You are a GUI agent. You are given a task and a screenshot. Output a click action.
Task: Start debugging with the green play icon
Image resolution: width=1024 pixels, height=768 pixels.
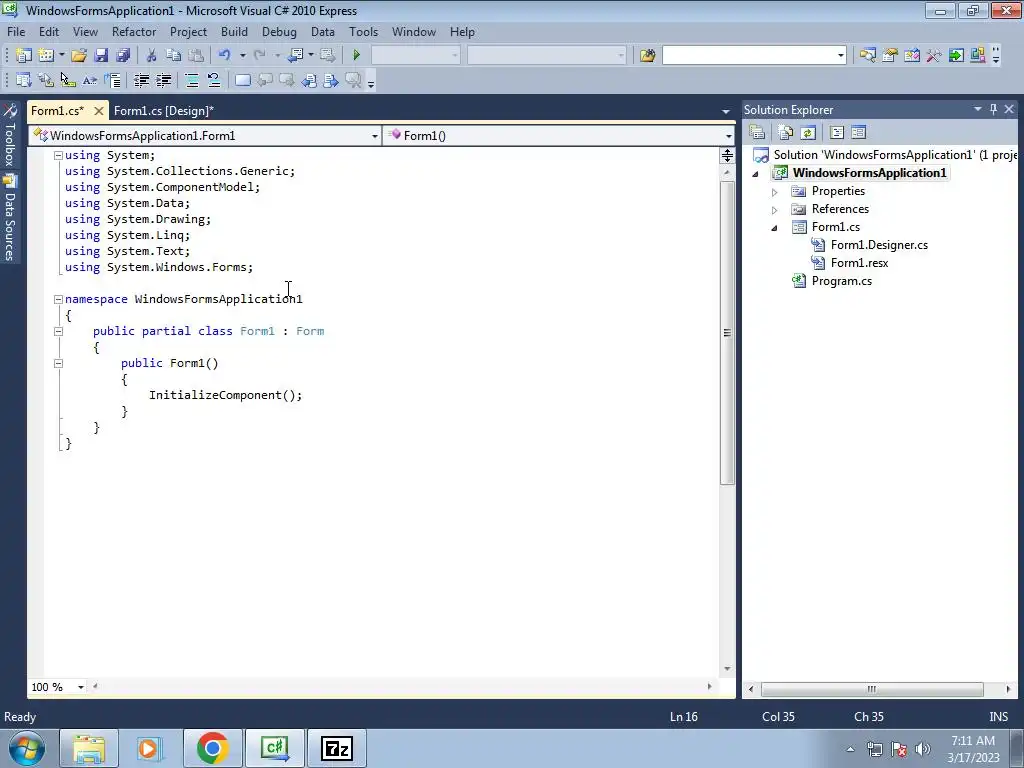(x=357, y=56)
